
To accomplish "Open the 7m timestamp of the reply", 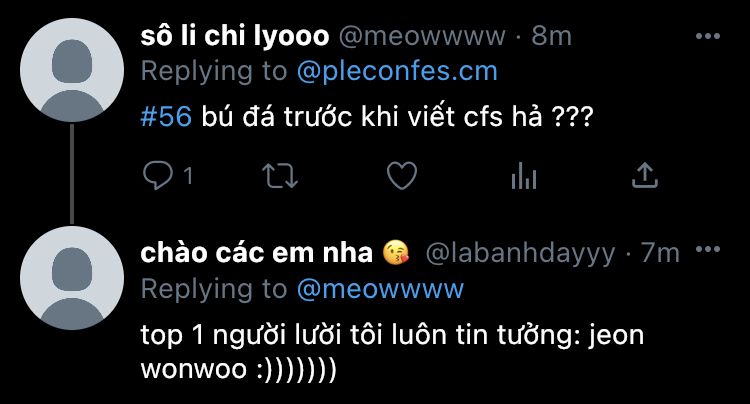I will [660, 252].
